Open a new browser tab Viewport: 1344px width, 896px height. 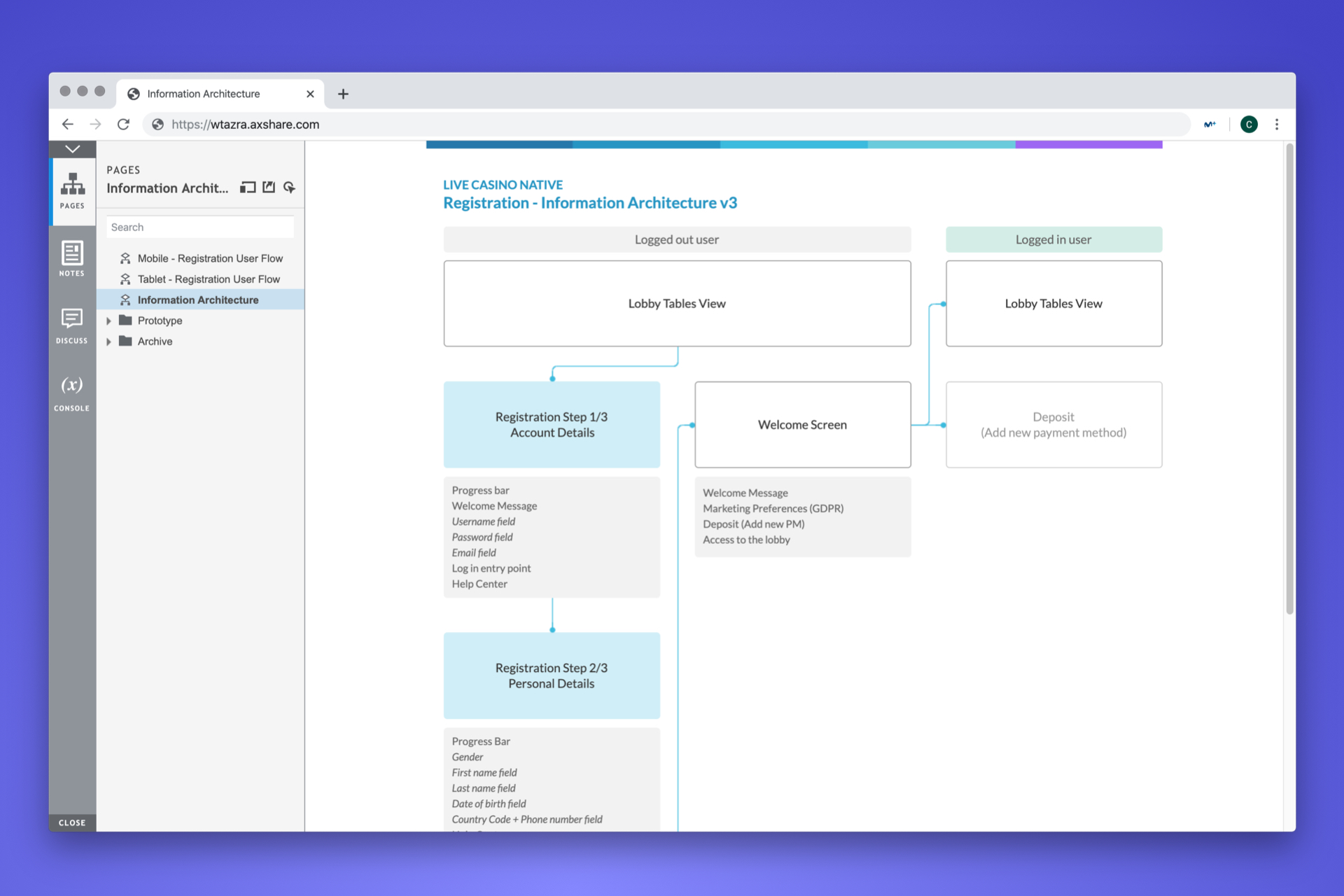[x=343, y=93]
